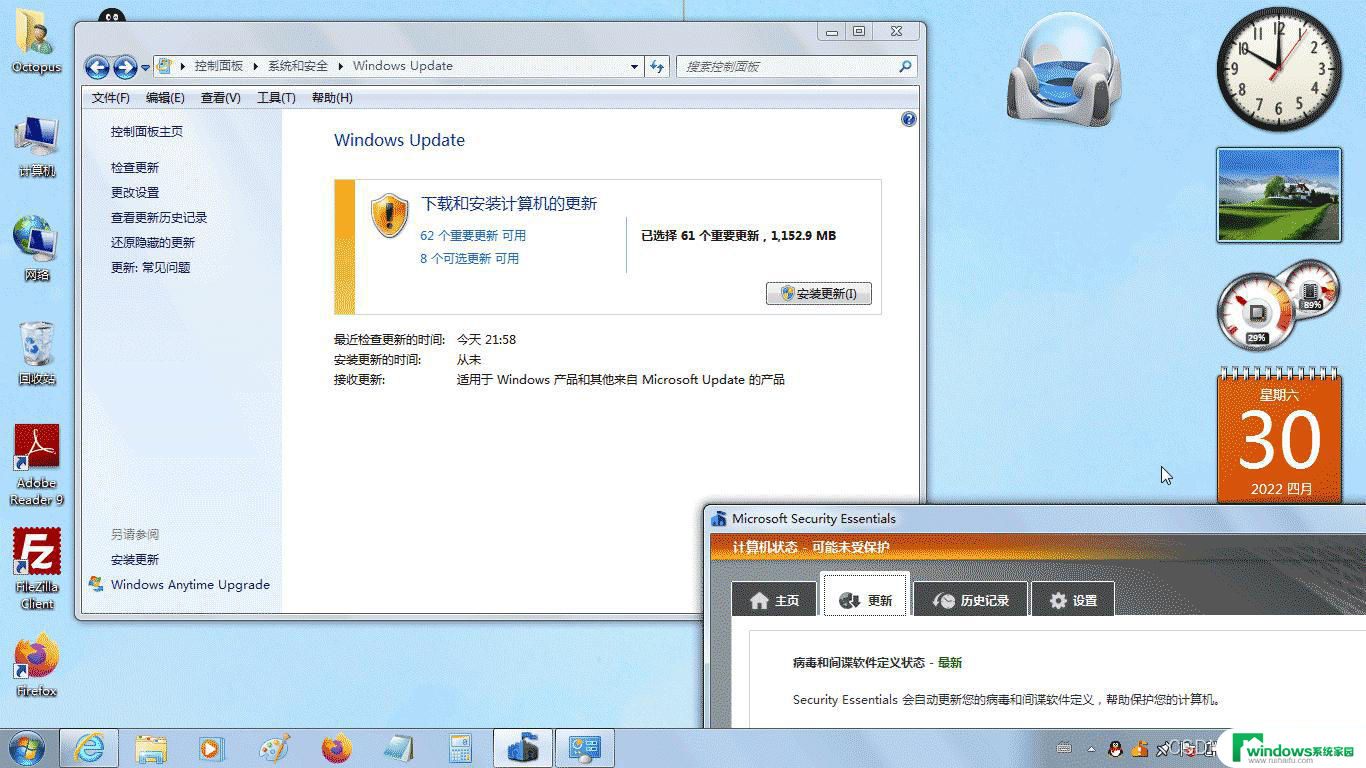Click the blue help question mark icon
The image size is (1366, 768).
(908, 119)
